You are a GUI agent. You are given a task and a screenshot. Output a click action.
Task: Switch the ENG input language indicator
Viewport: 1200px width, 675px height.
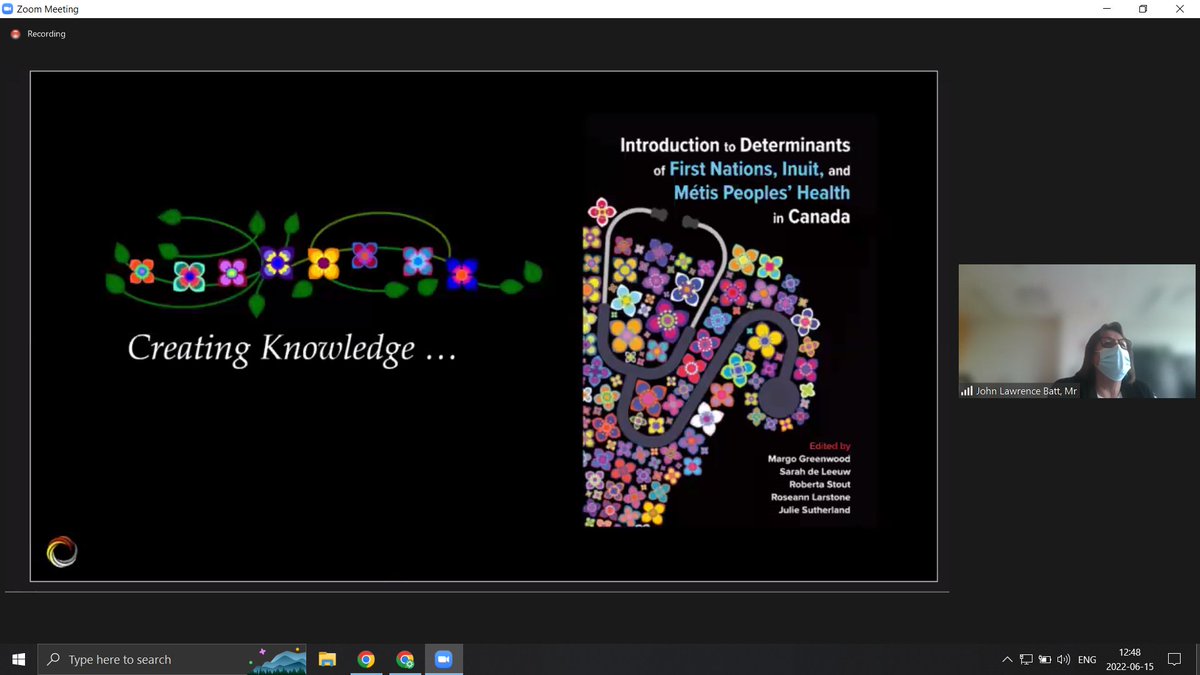tap(1087, 660)
